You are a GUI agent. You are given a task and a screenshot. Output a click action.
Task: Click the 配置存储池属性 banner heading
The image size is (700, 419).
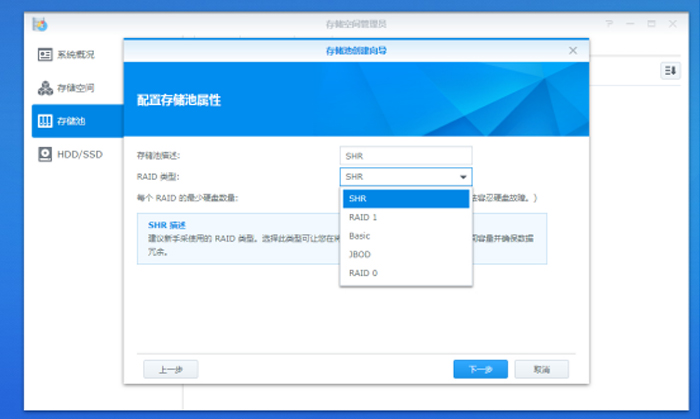[x=179, y=100]
